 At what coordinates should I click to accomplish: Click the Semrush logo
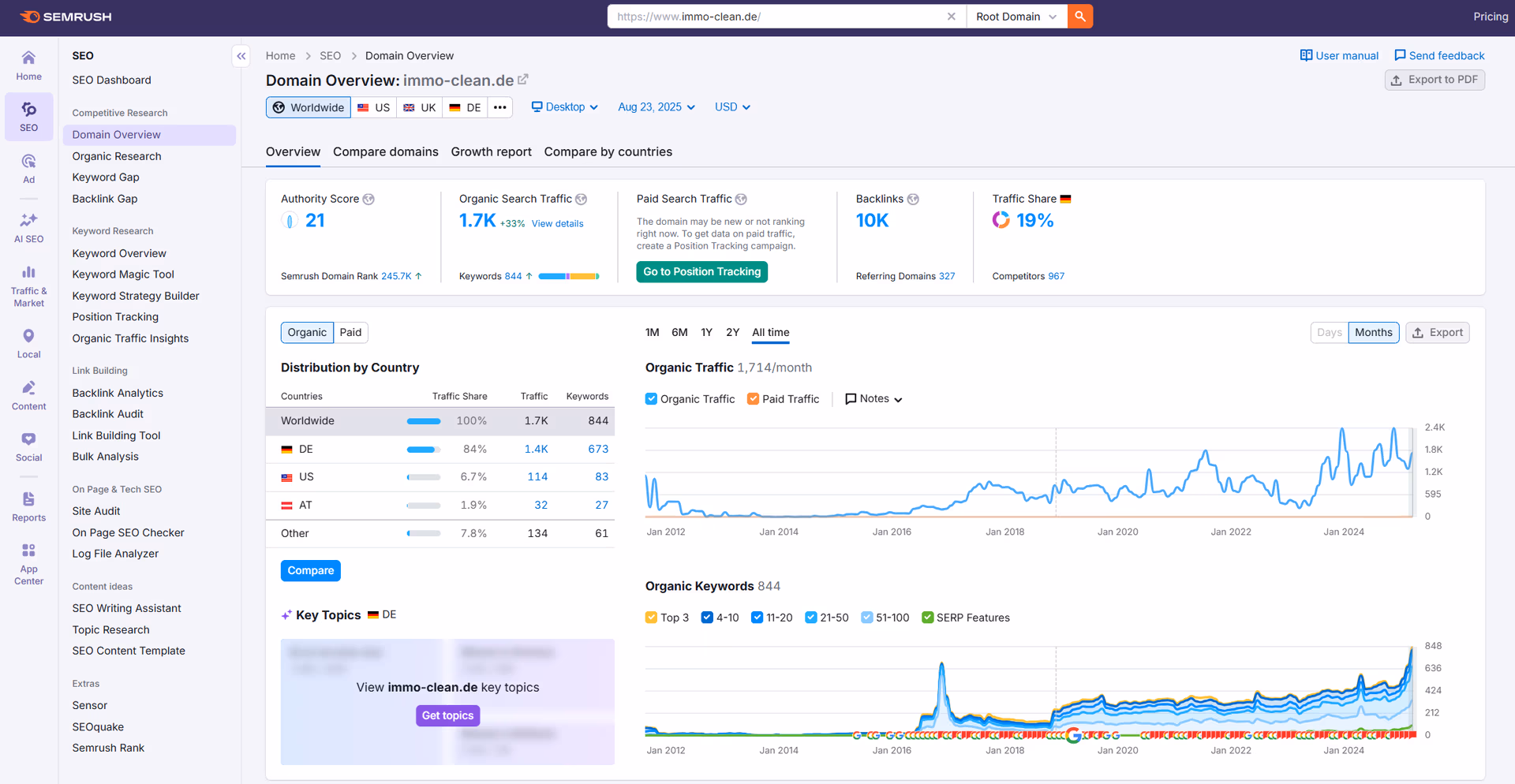[65, 17]
